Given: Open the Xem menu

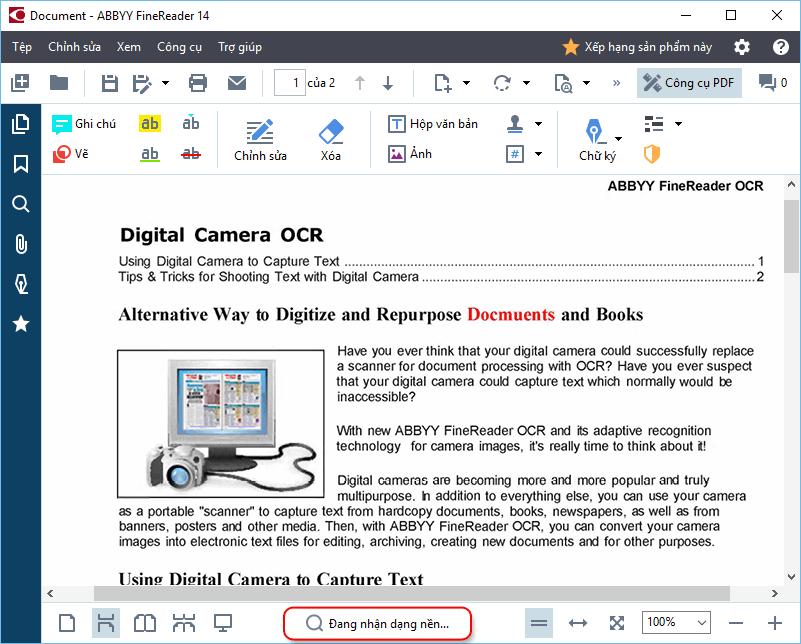Looking at the screenshot, I should pyautogui.click(x=129, y=47).
